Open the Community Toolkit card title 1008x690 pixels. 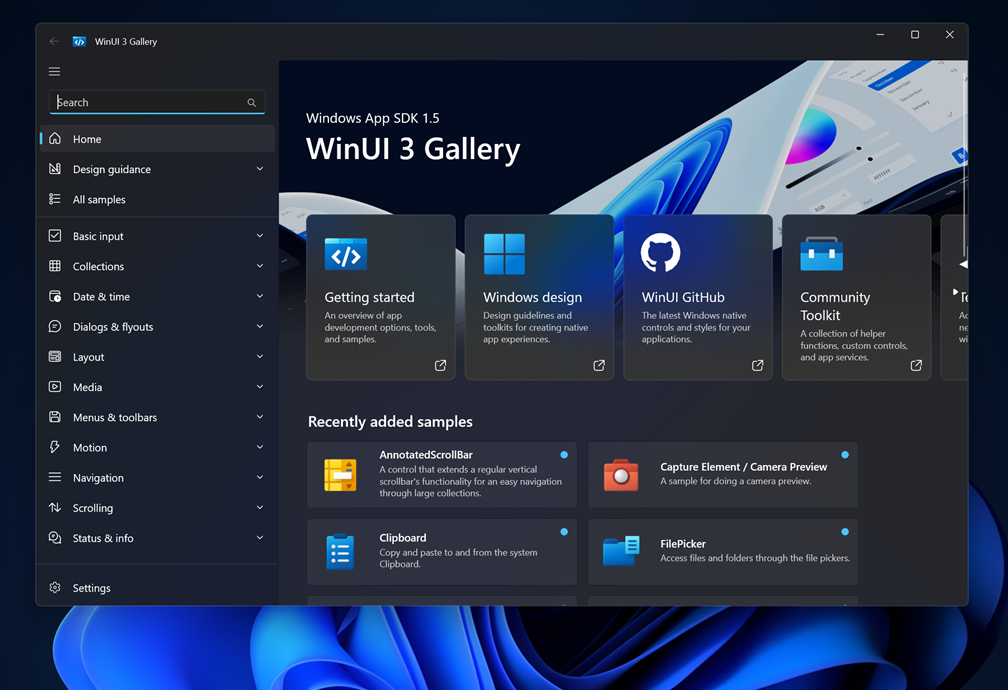pyautogui.click(x=835, y=306)
